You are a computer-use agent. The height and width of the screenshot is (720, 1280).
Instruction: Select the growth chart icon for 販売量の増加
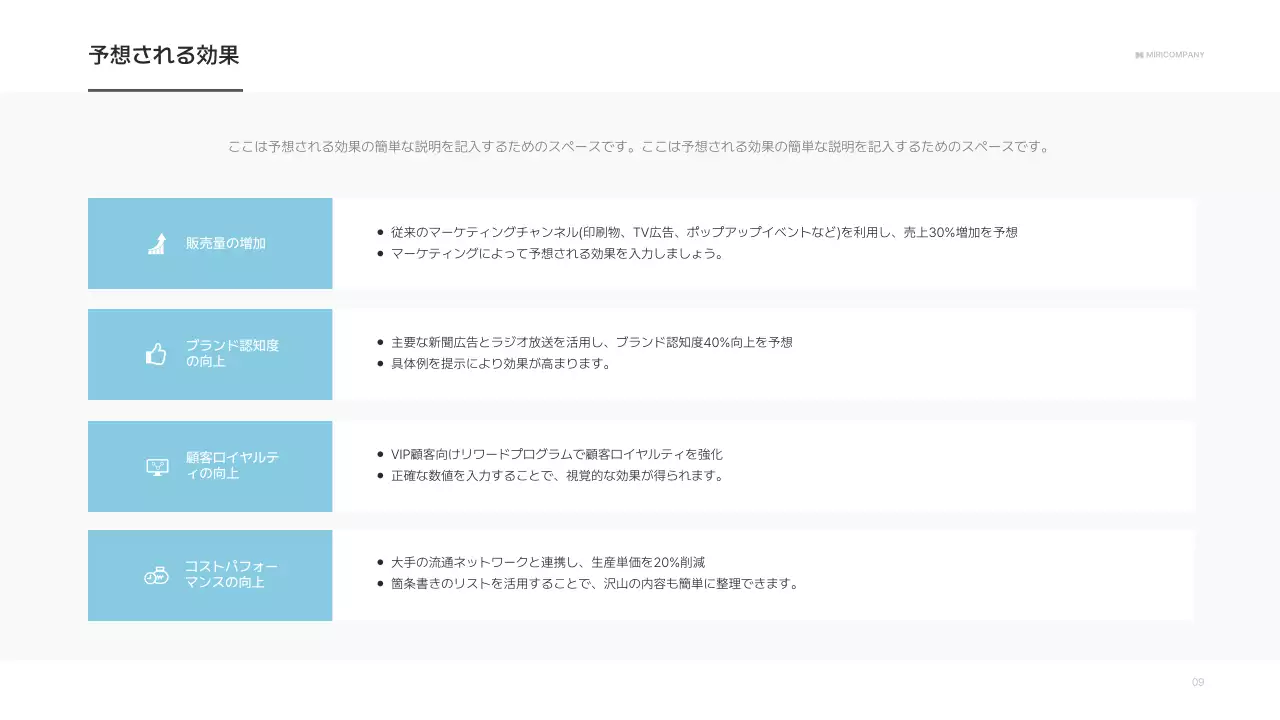(156, 242)
